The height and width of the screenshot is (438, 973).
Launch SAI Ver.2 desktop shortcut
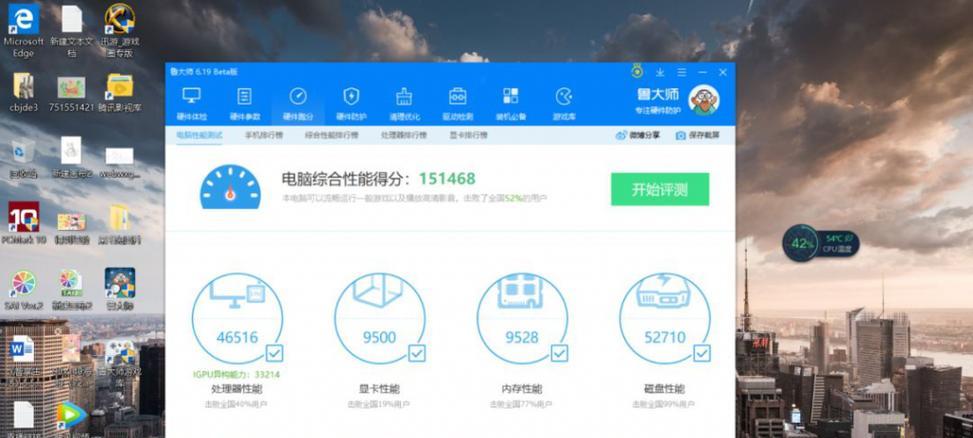coord(24,290)
